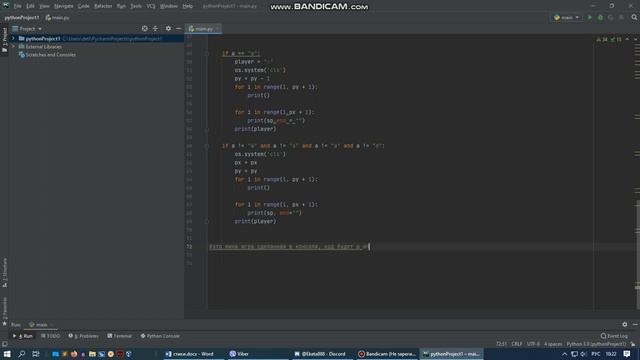Click the main.py breadcrumb in navigation bar

tap(58, 18)
